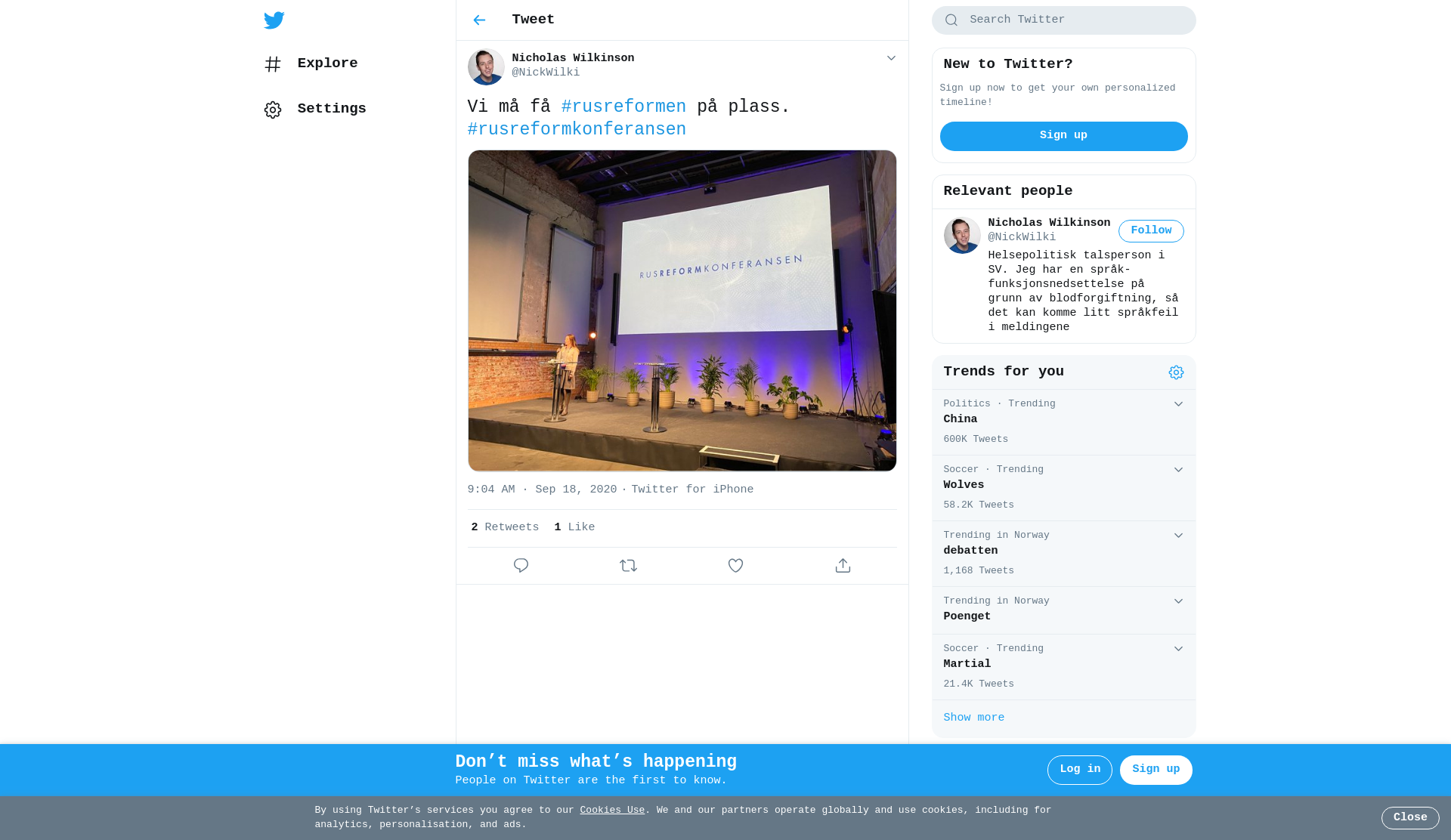Open the Wolves trending topic
The width and height of the screenshot is (1451, 840).
pyautogui.click(x=1063, y=488)
